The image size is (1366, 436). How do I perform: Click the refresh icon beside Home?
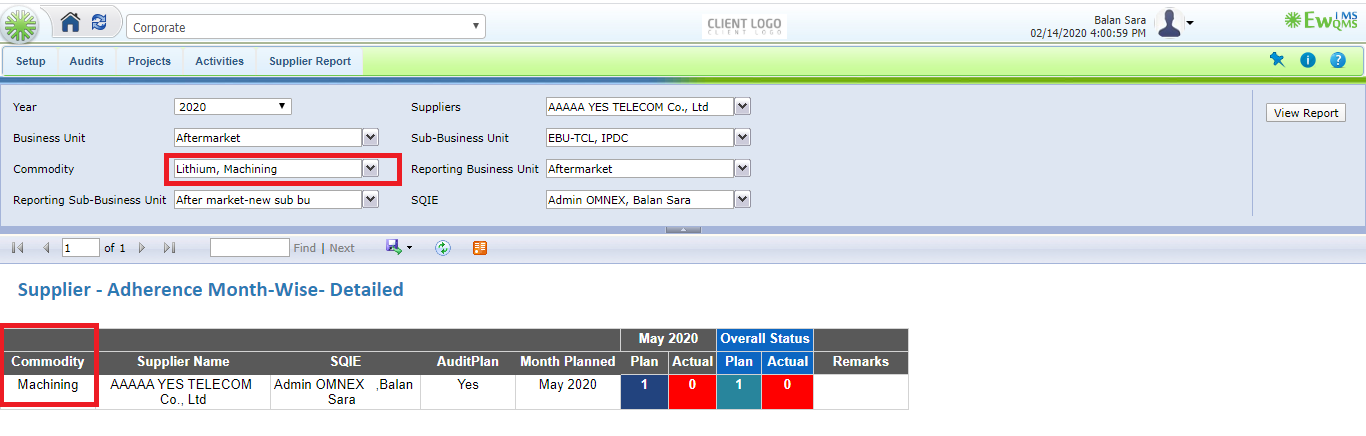point(98,22)
